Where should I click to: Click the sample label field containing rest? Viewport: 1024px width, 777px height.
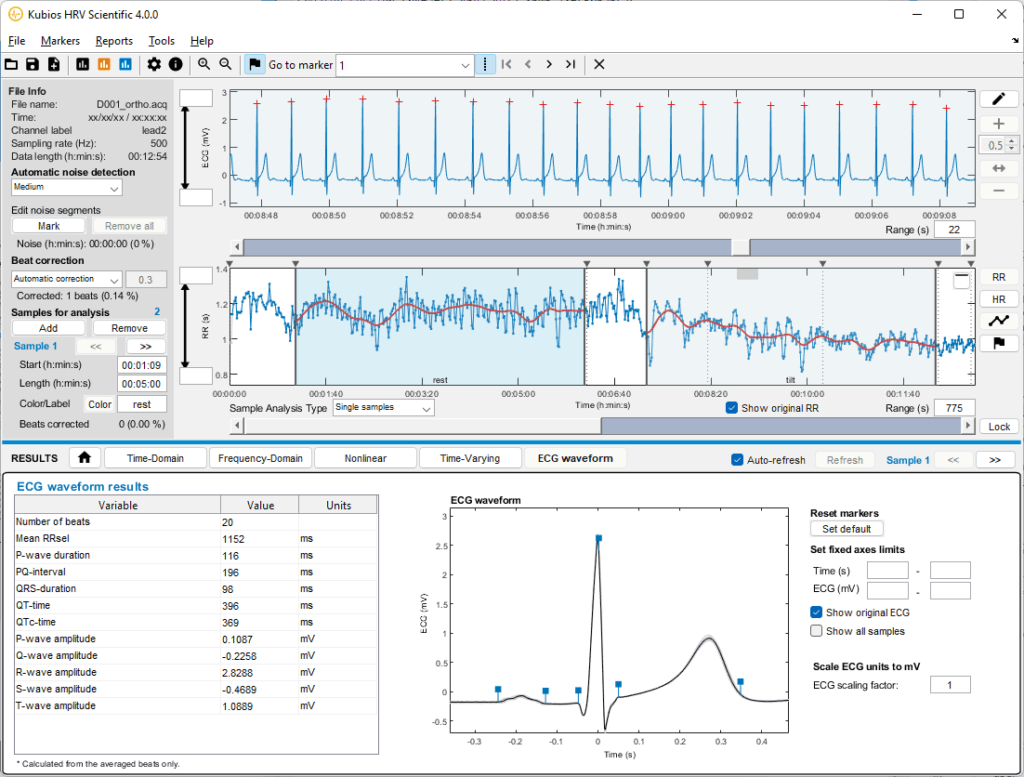[x=142, y=404]
